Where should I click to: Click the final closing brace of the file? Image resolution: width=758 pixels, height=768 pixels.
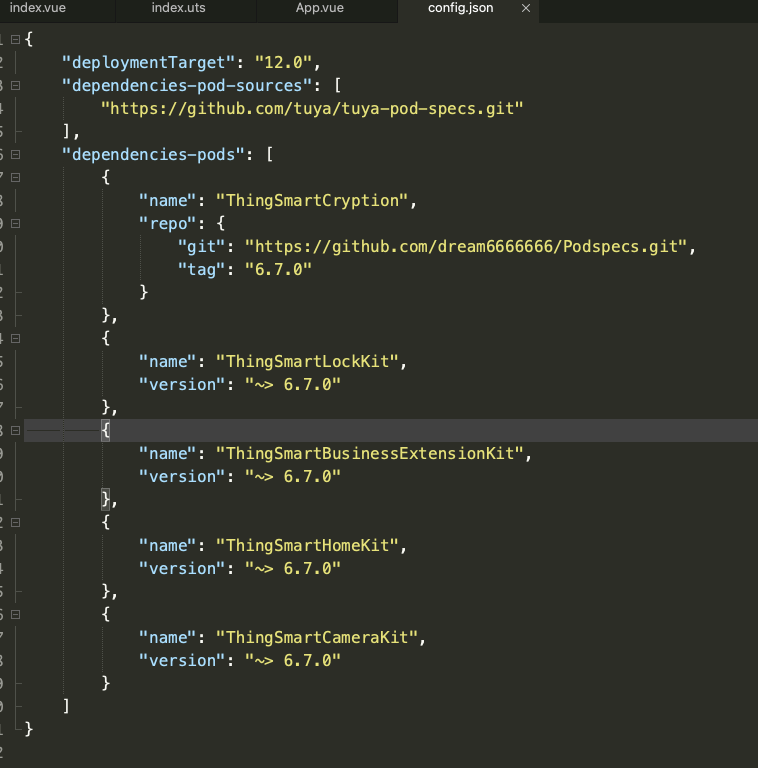click(28, 729)
